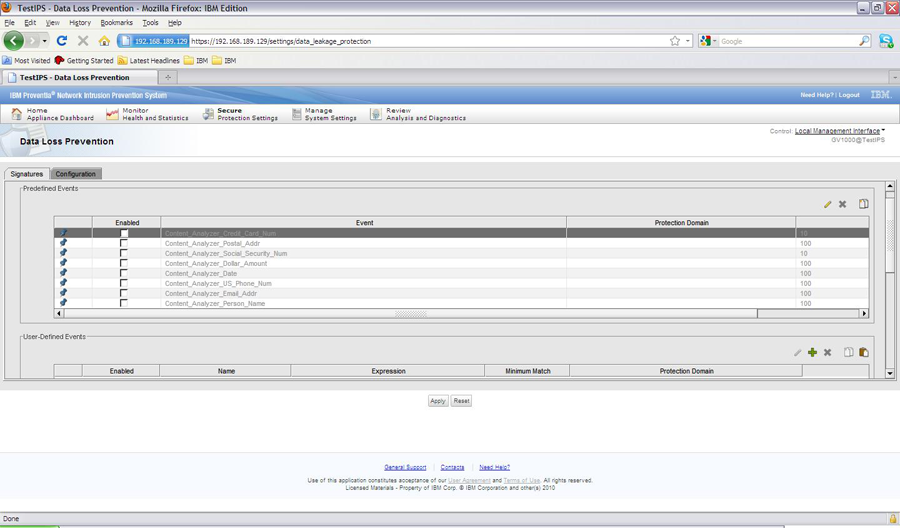The image size is (900, 528).
Task: Click the delete X icon in Predefined Events
Action: pos(842,204)
